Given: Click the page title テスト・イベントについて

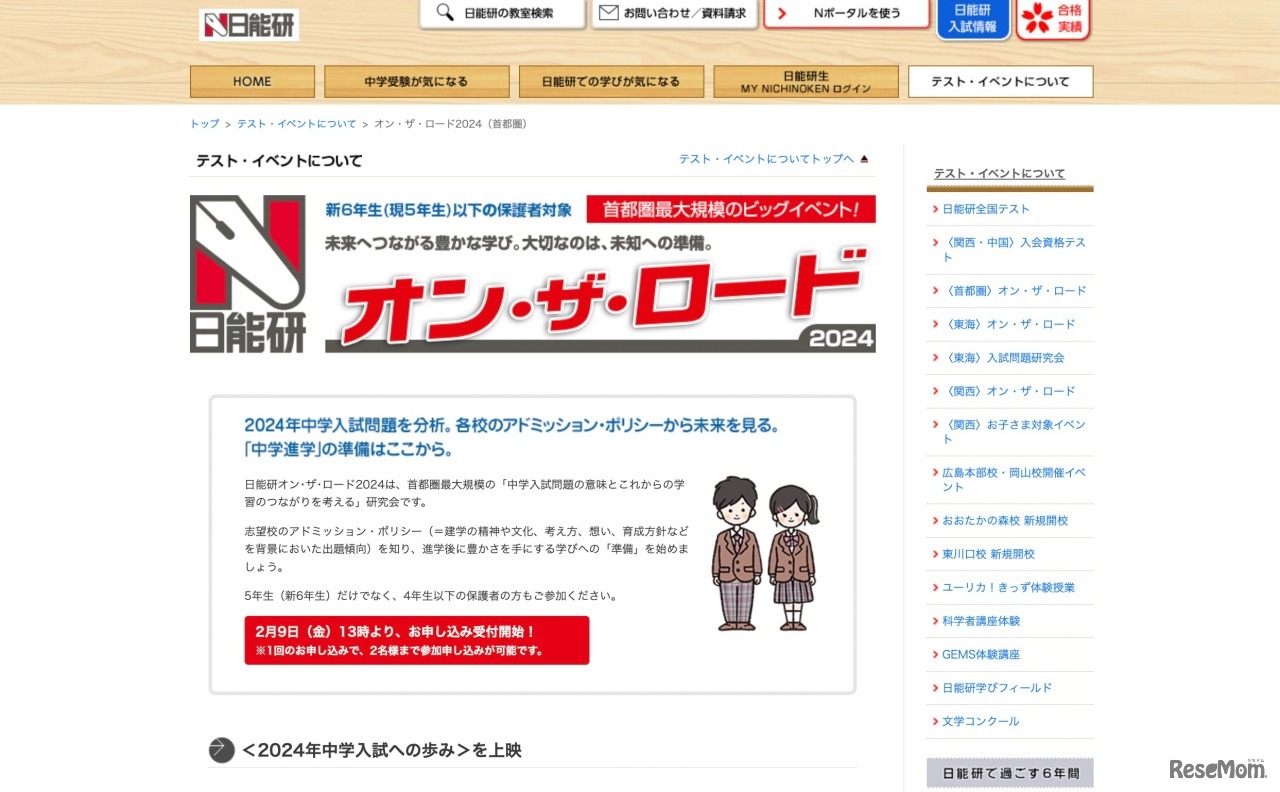Looking at the screenshot, I should (279, 161).
